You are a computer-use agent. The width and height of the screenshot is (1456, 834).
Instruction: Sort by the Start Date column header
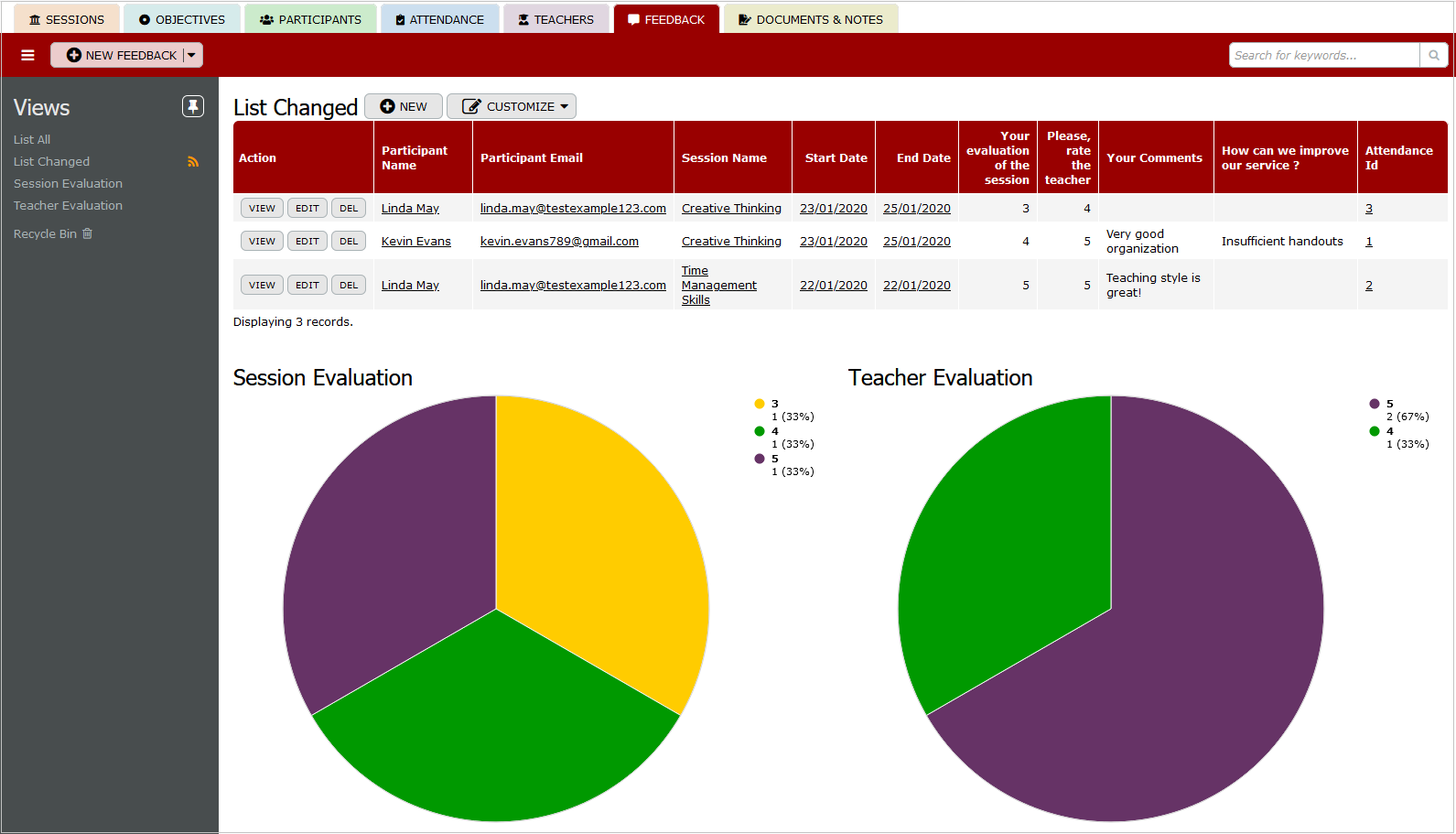(x=836, y=158)
